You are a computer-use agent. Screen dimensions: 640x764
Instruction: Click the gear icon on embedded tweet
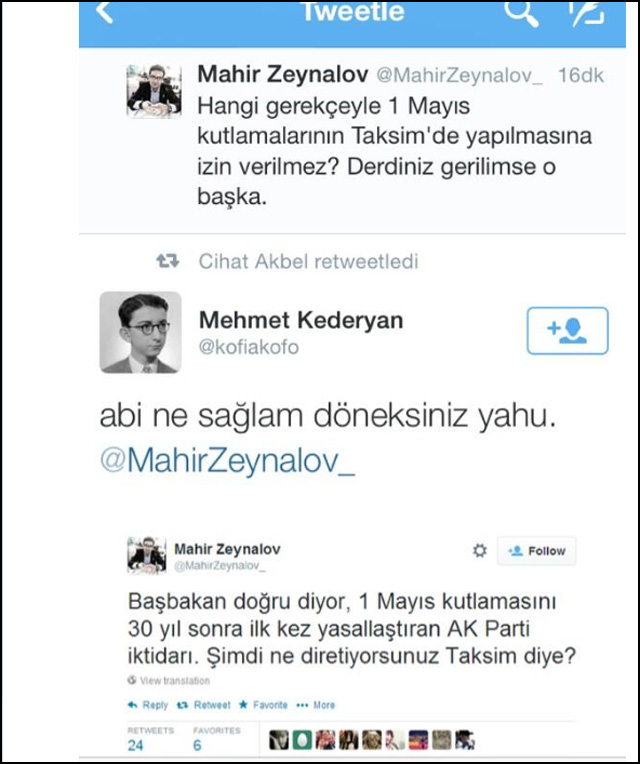(x=479, y=551)
